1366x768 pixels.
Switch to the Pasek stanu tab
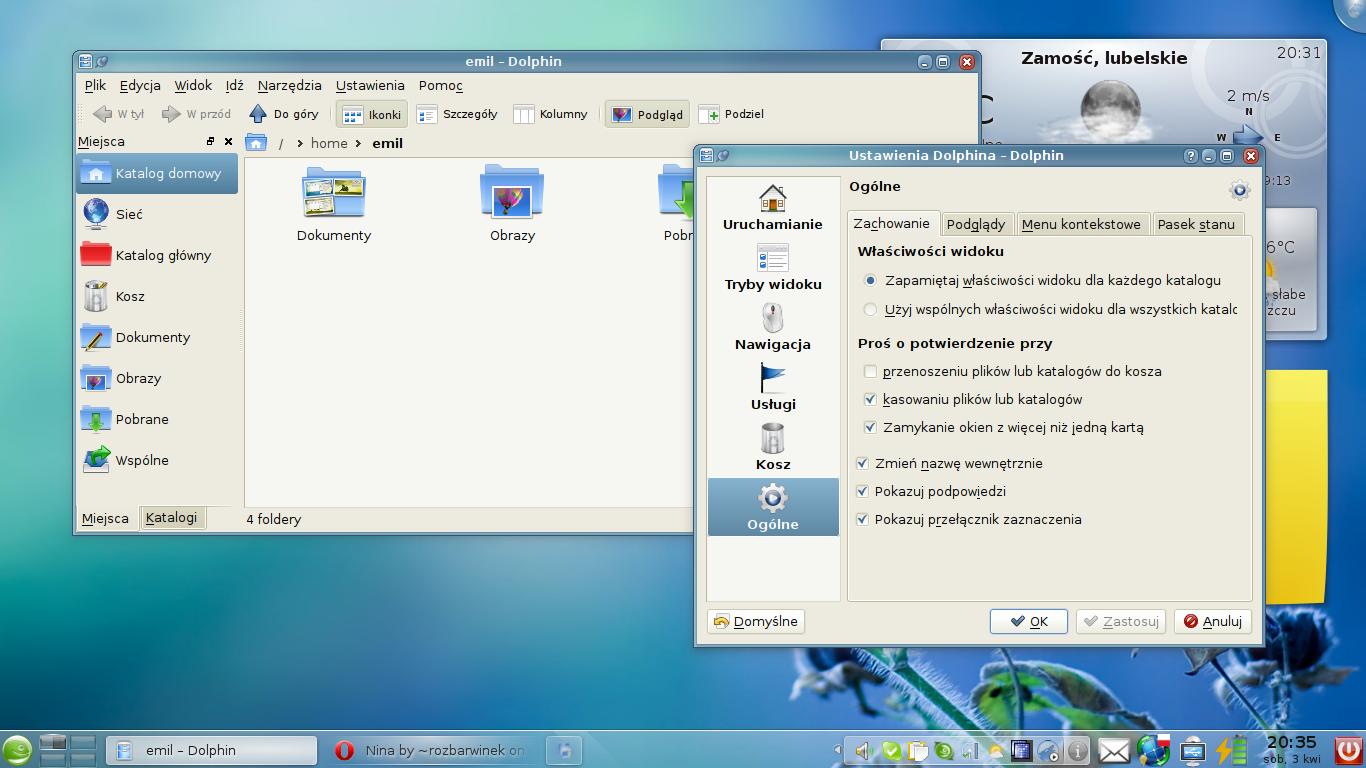1196,224
